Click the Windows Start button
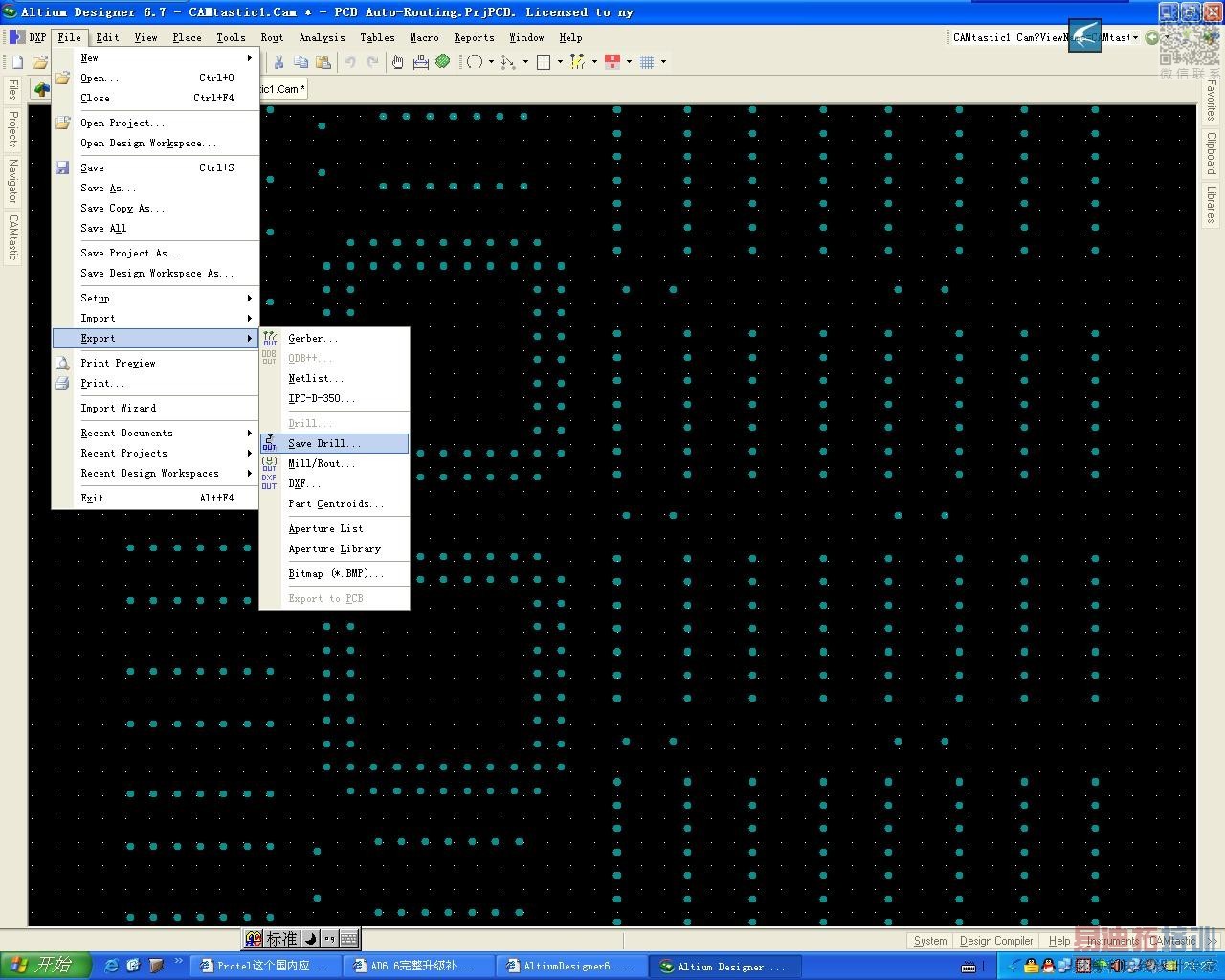The image size is (1225, 980). [45, 965]
